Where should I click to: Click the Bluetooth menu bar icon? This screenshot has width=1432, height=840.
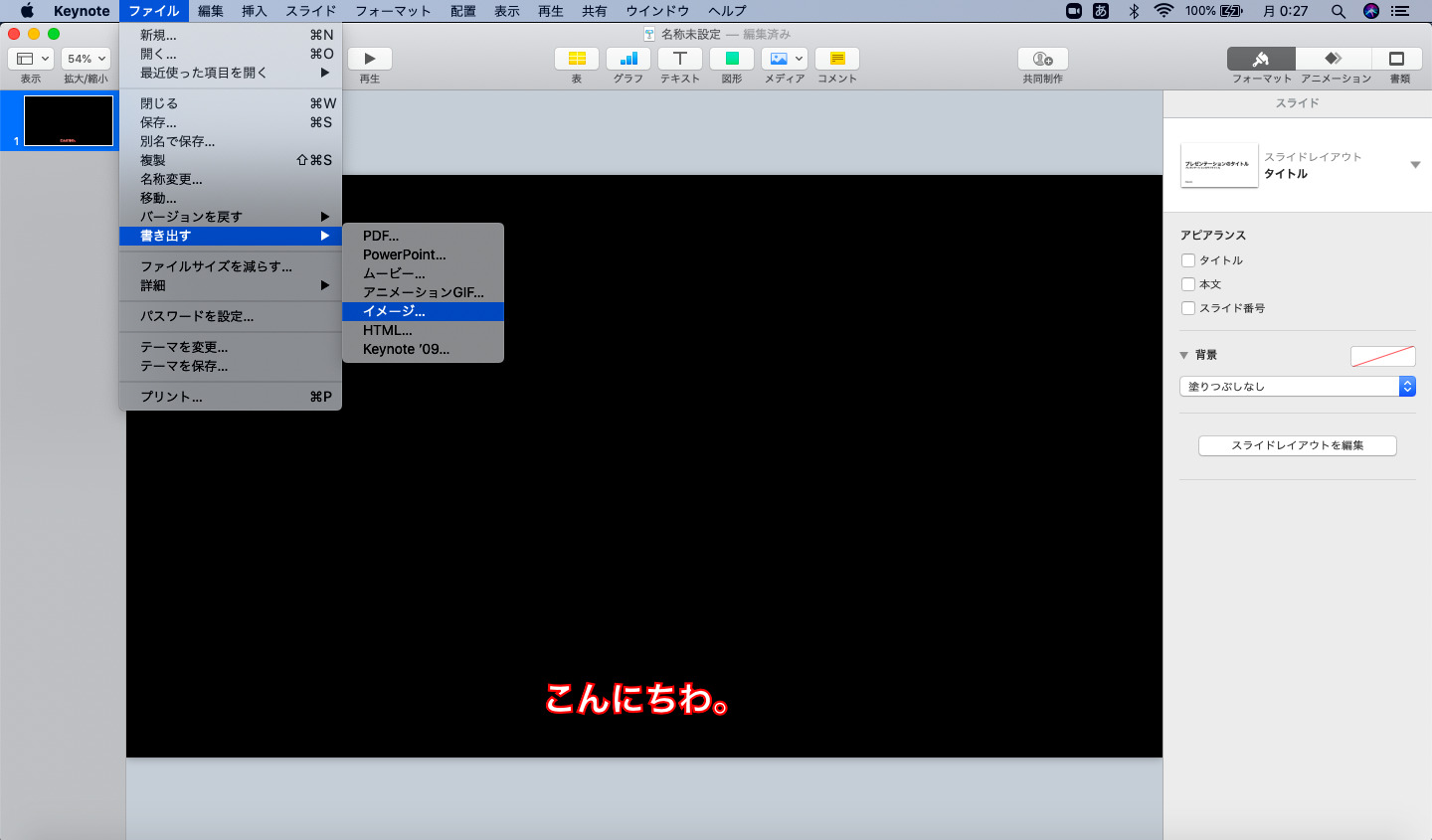point(1134,11)
